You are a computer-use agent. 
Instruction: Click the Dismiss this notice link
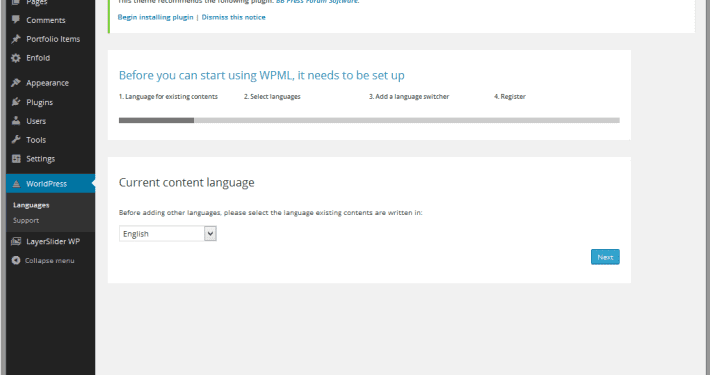pyautogui.click(x=234, y=17)
